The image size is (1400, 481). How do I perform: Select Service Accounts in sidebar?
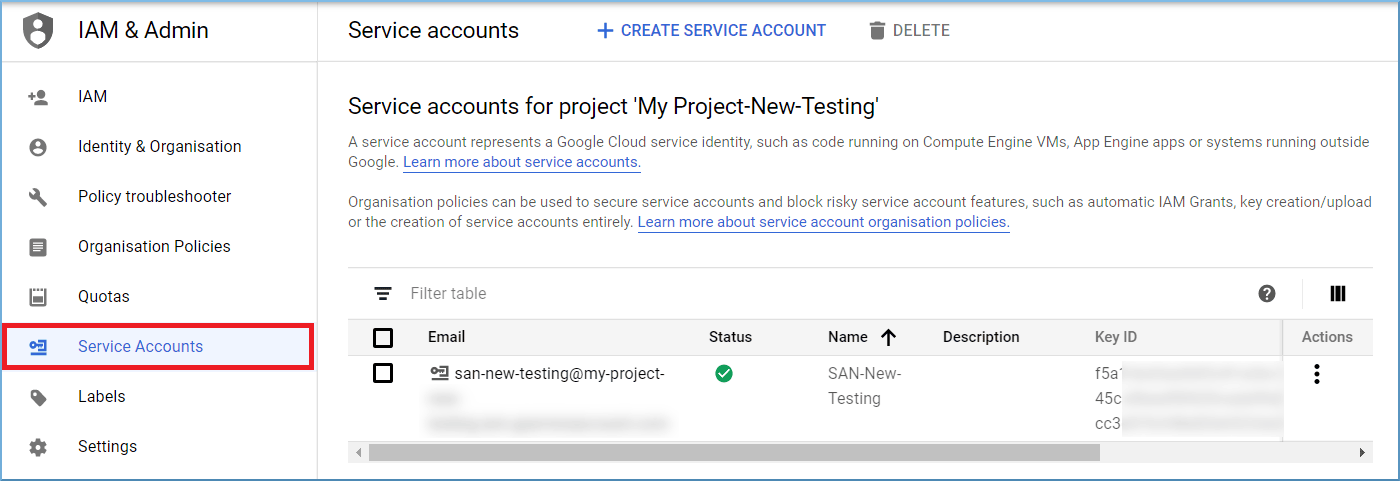tap(159, 347)
